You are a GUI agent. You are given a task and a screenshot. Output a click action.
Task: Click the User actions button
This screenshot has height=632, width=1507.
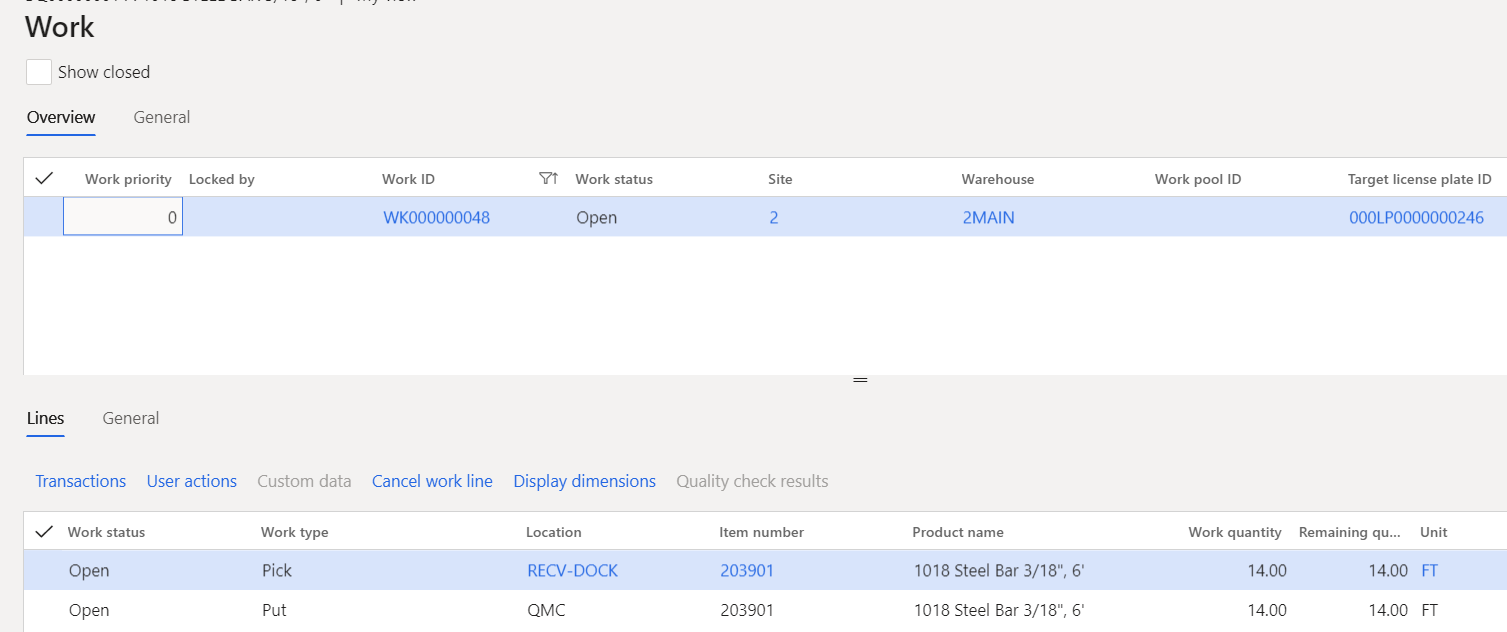coord(192,481)
